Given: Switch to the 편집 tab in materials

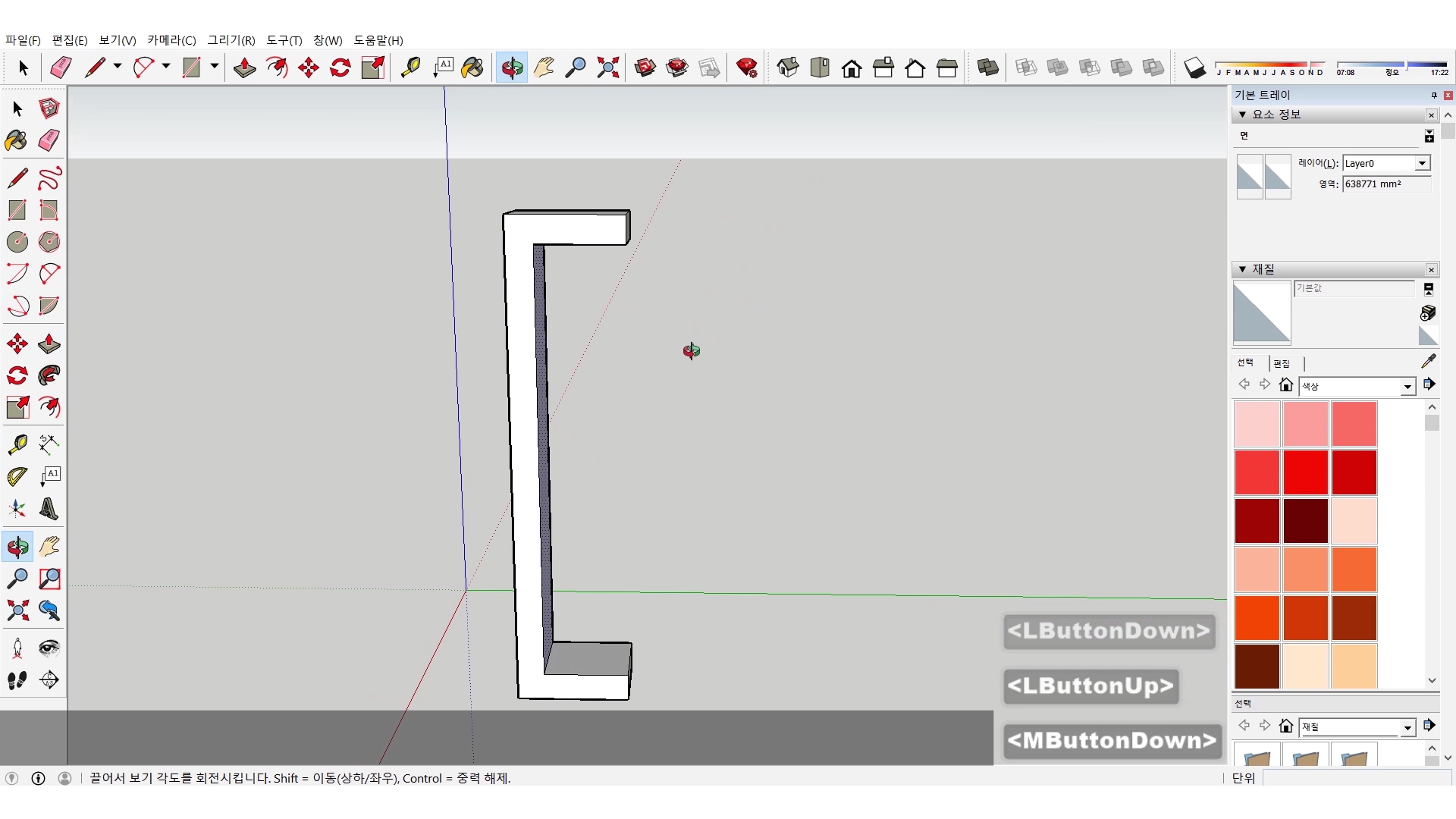Looking at the screenshot, I should (x=1282, y=363).
